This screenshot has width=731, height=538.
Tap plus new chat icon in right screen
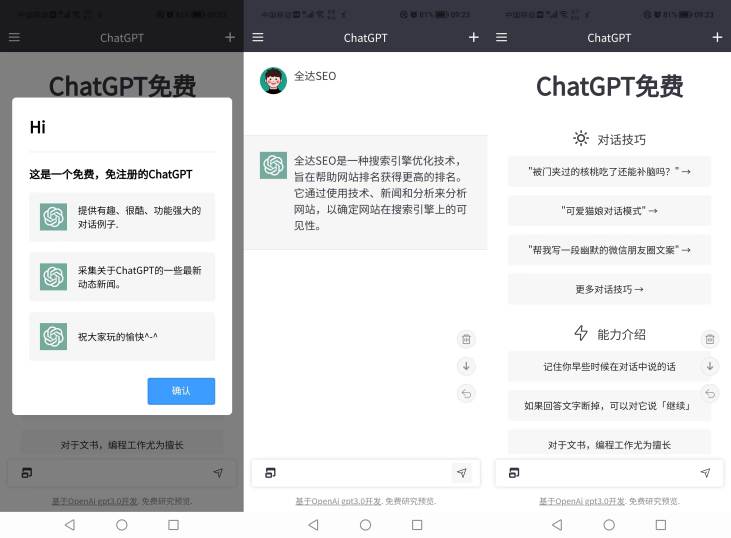tap(717, 37)
